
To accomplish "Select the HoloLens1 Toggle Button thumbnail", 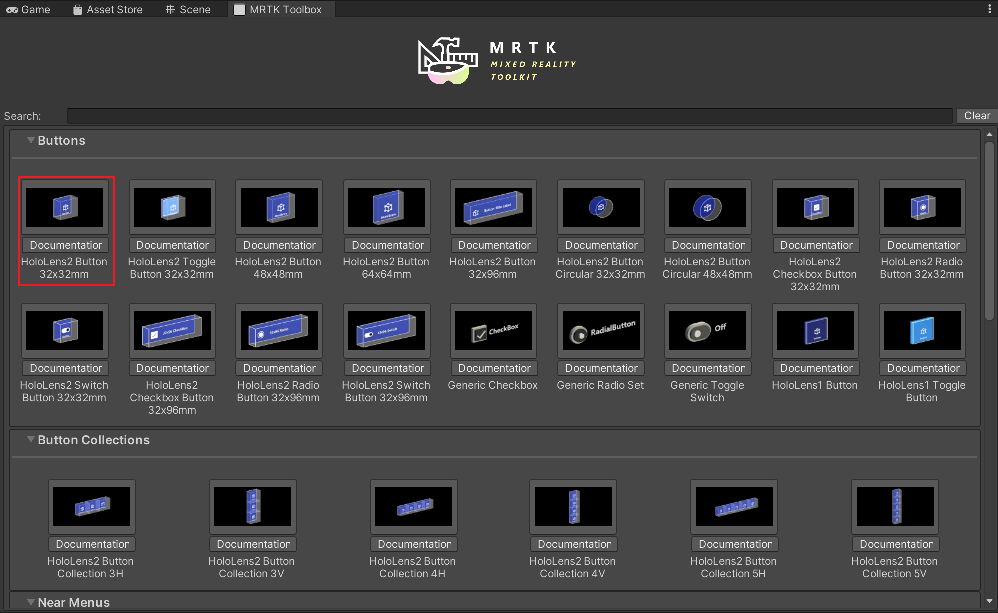I will [x=923, y=330].
